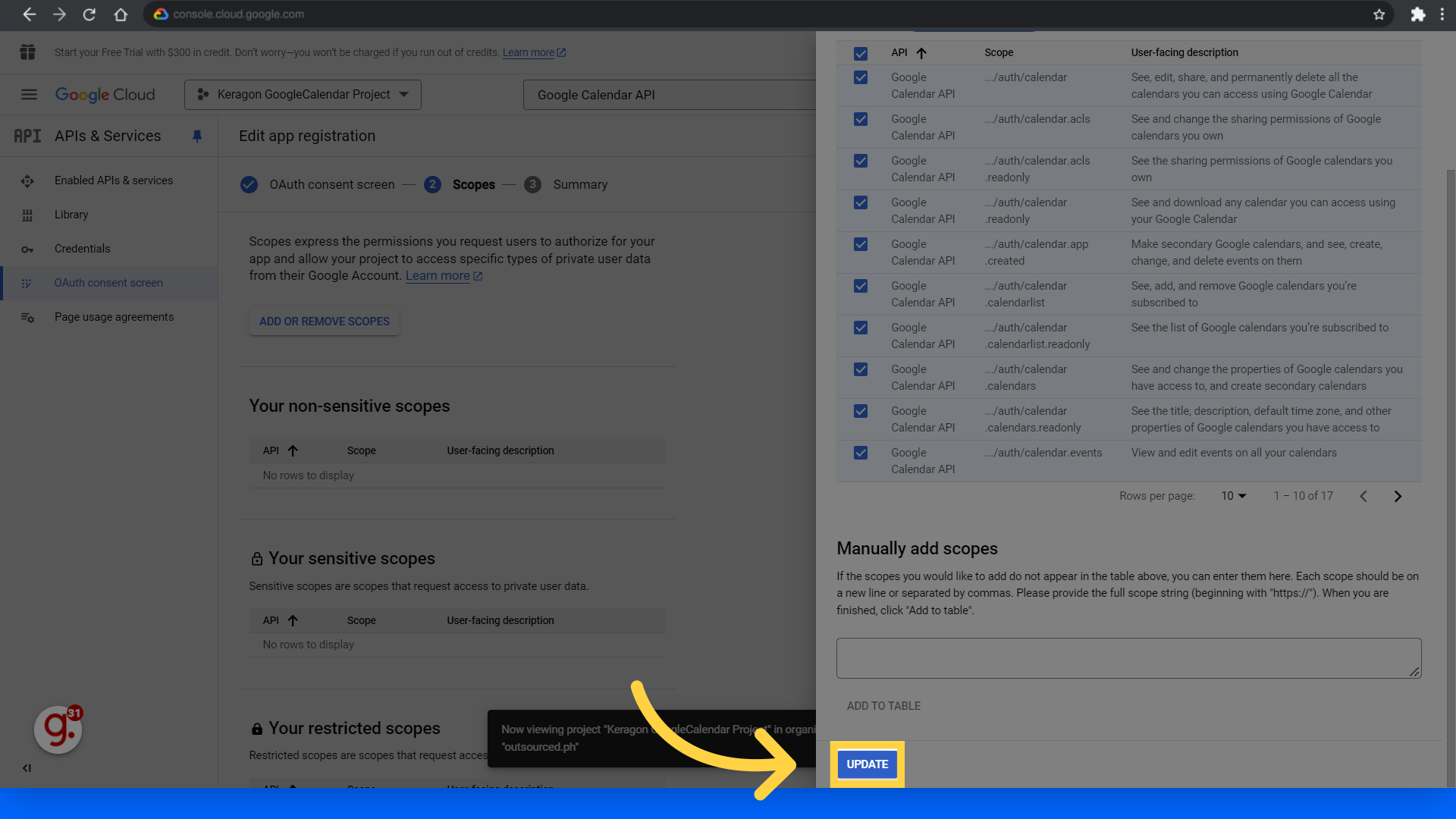Open the browser three-dot menu
This screenshot has height=819, width=1456.
pos(1442,14)
